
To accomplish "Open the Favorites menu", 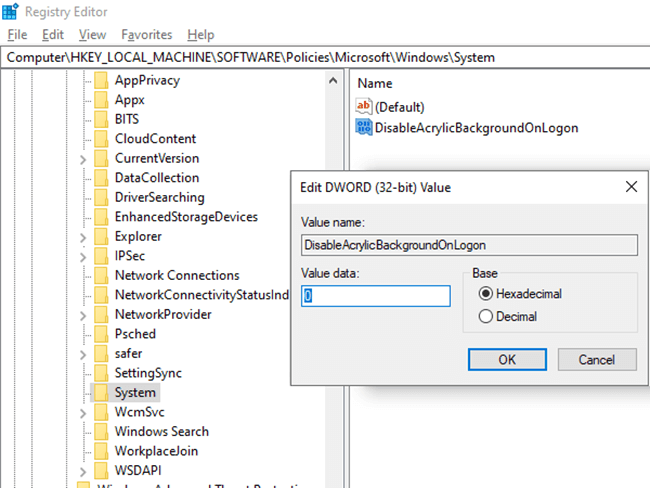I will tap(147, 34).
